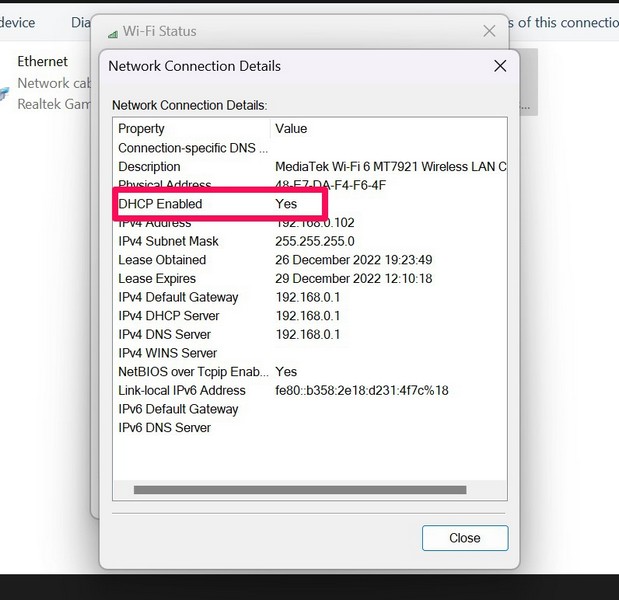
Task: Click the Property column header
Action: pyautogui.click(x=141, y=129)
